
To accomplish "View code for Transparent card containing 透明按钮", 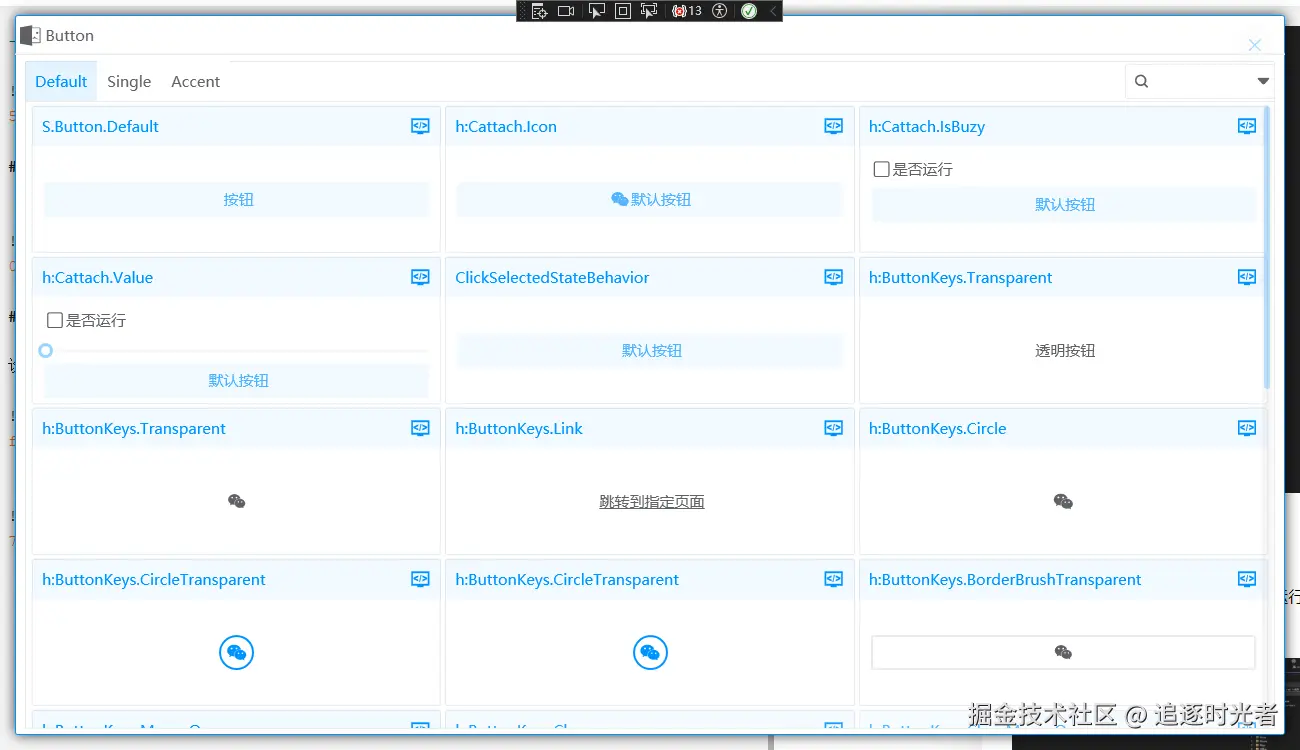I will (1246, 277).
